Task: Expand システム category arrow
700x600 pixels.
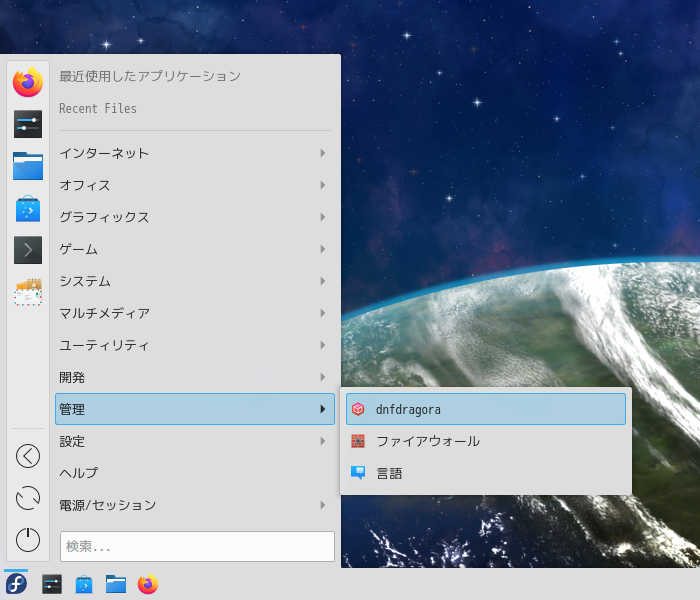Action: click(x=323, y=281)
